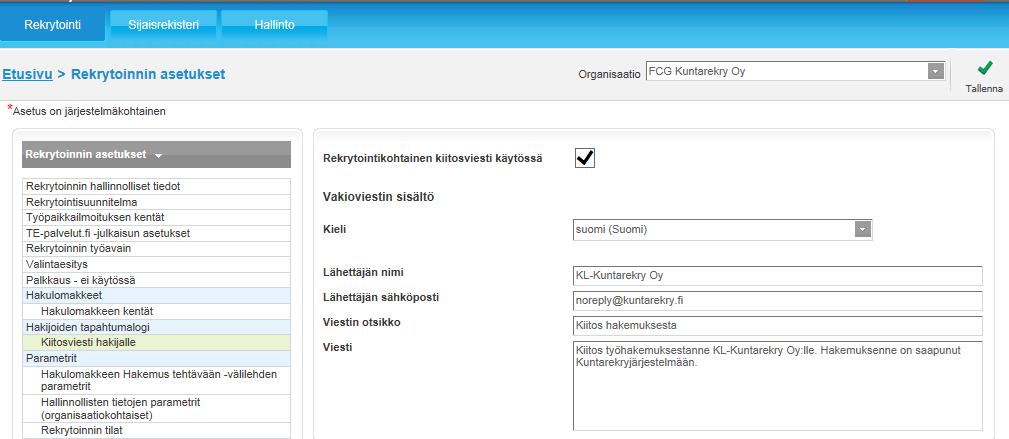Expand the Rekrytoinnin asetukset panel header
This screenshot has height=439, width=1009.
[x=156, y=154]
